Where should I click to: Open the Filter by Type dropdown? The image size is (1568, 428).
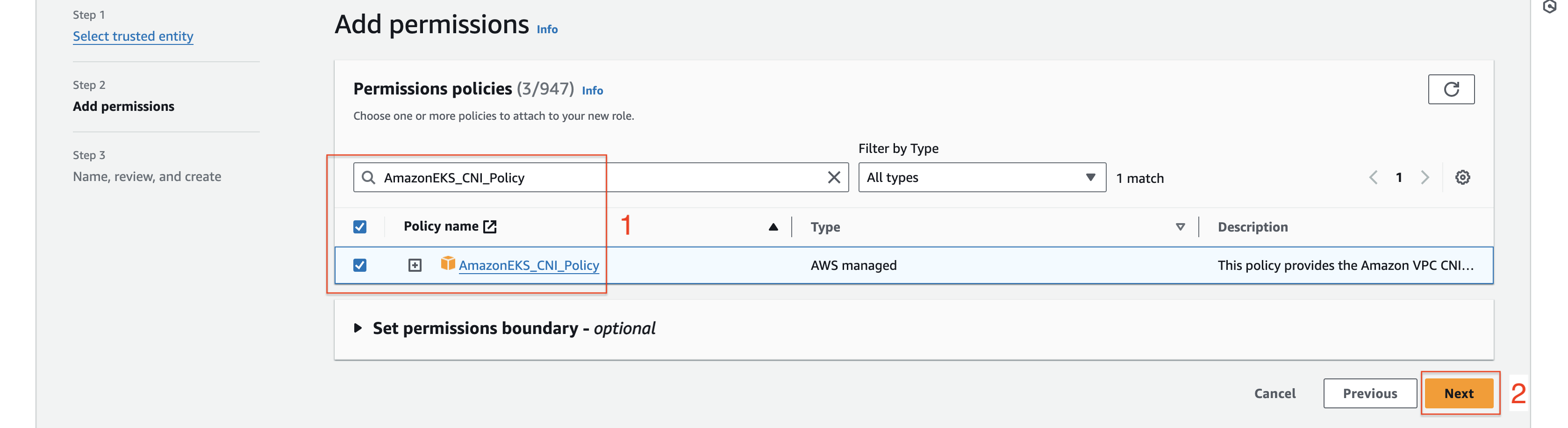981,177
